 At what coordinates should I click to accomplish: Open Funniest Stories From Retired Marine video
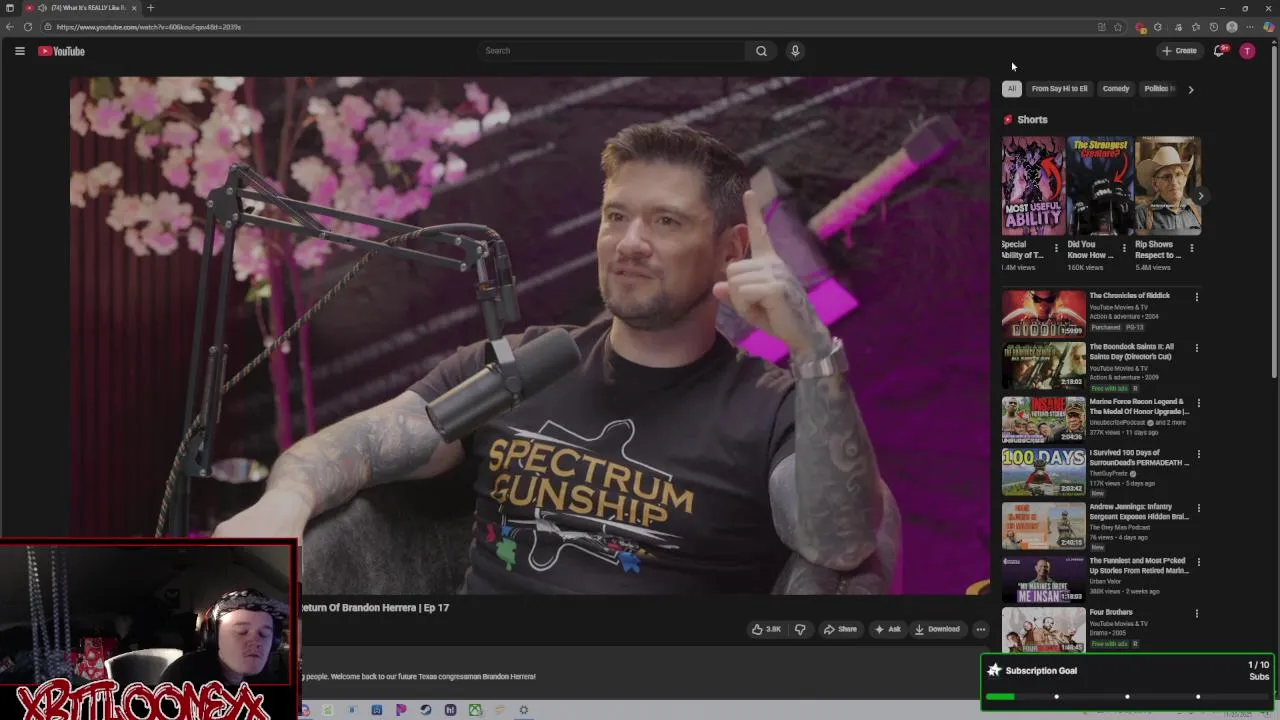point(1043,579)
